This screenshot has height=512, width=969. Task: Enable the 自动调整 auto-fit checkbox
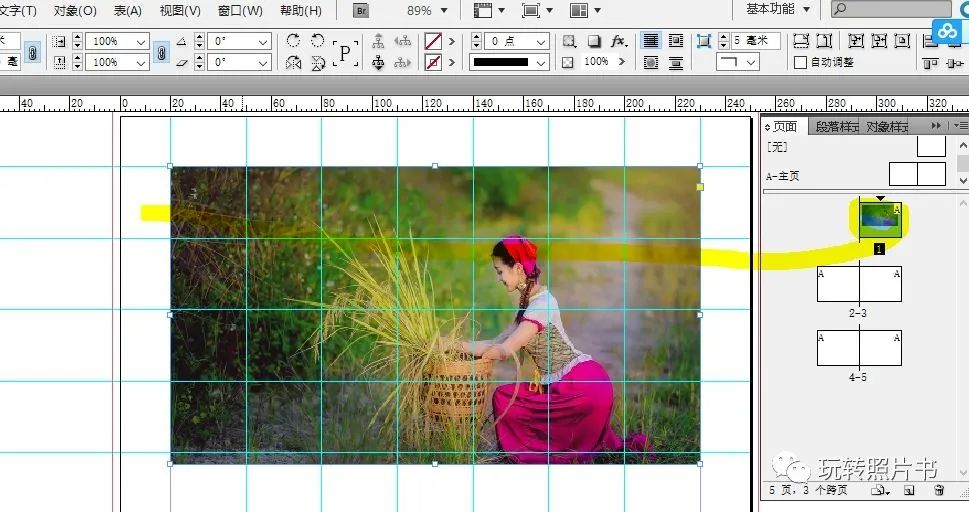[x=800, y=62]
